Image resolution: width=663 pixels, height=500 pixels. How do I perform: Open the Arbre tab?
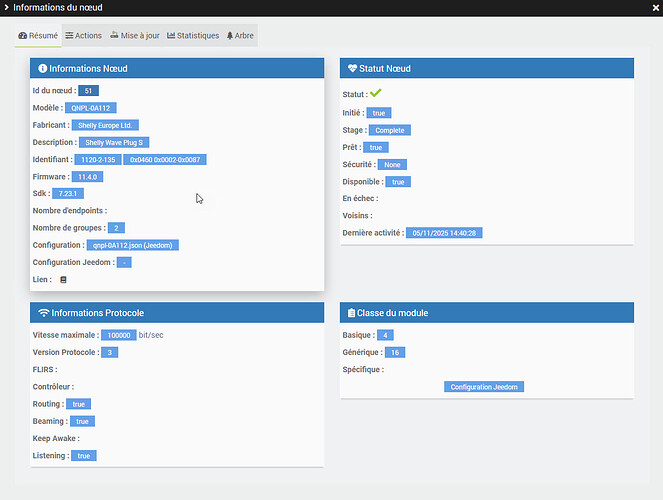click(240, 36)
